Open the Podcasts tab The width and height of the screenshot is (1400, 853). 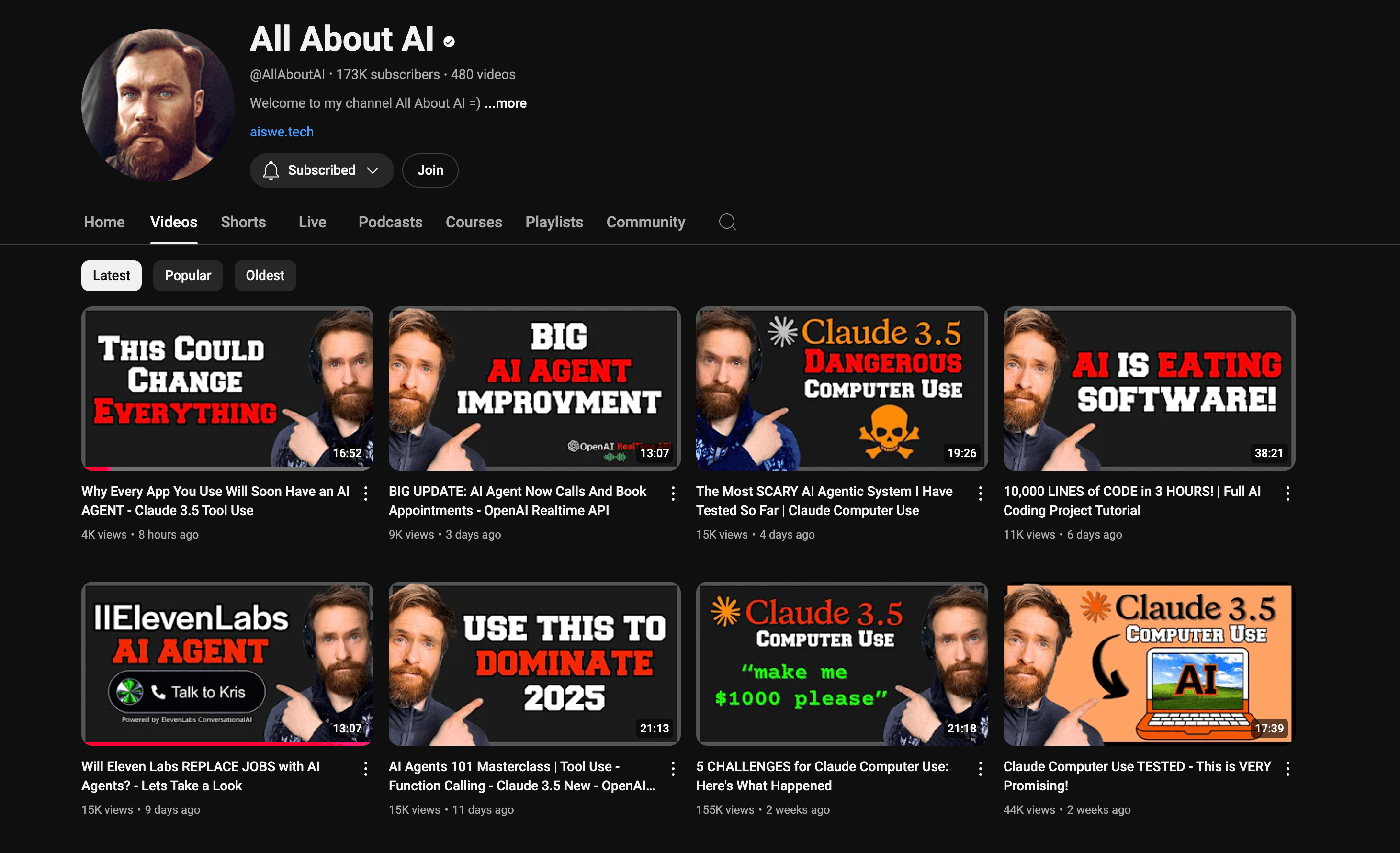[x=390, y=222]
